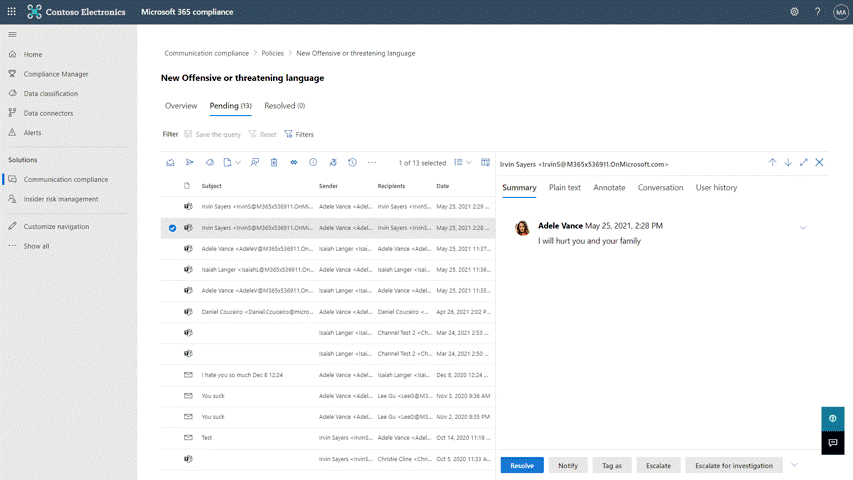Switch to the Overview tab
The width and height of the screenshot is (853, 480).
click(x=181, y=106)
